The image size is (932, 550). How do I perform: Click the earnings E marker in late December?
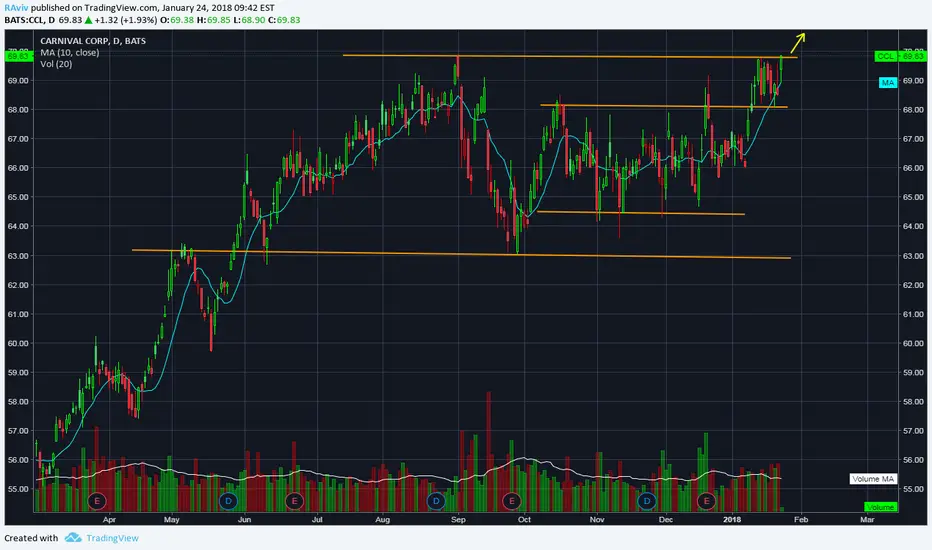pos(706,501)
